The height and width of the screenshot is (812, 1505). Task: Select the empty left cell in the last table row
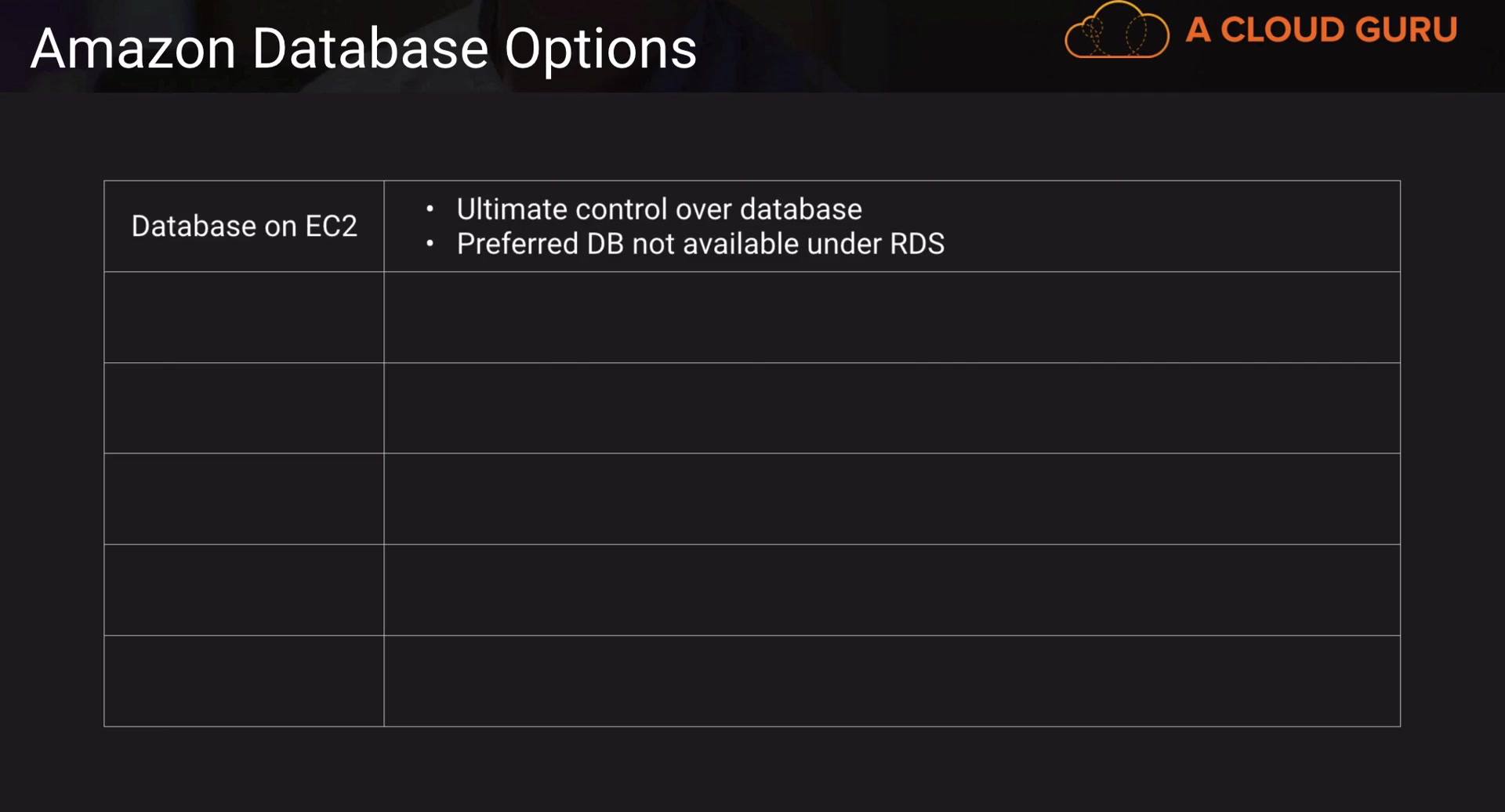pyautogui.click(x=244, y=681)
